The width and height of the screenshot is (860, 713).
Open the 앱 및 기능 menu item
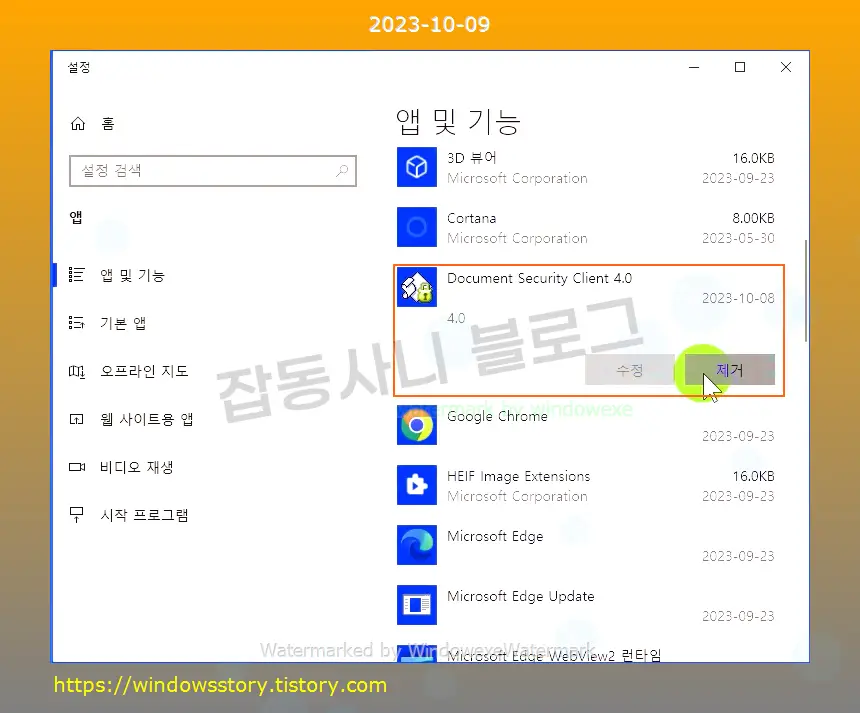click(x=132, y=275)
